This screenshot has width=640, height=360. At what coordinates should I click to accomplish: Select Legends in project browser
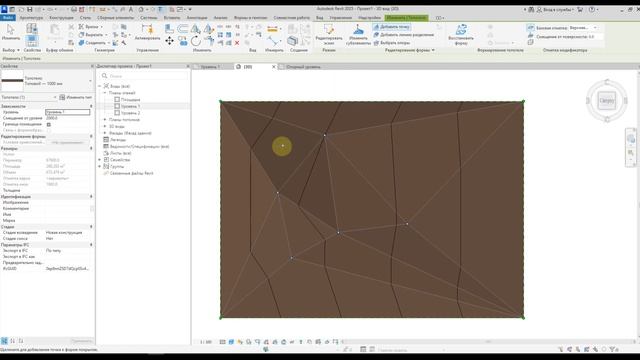pyautogui.click(x=118, y=140)
